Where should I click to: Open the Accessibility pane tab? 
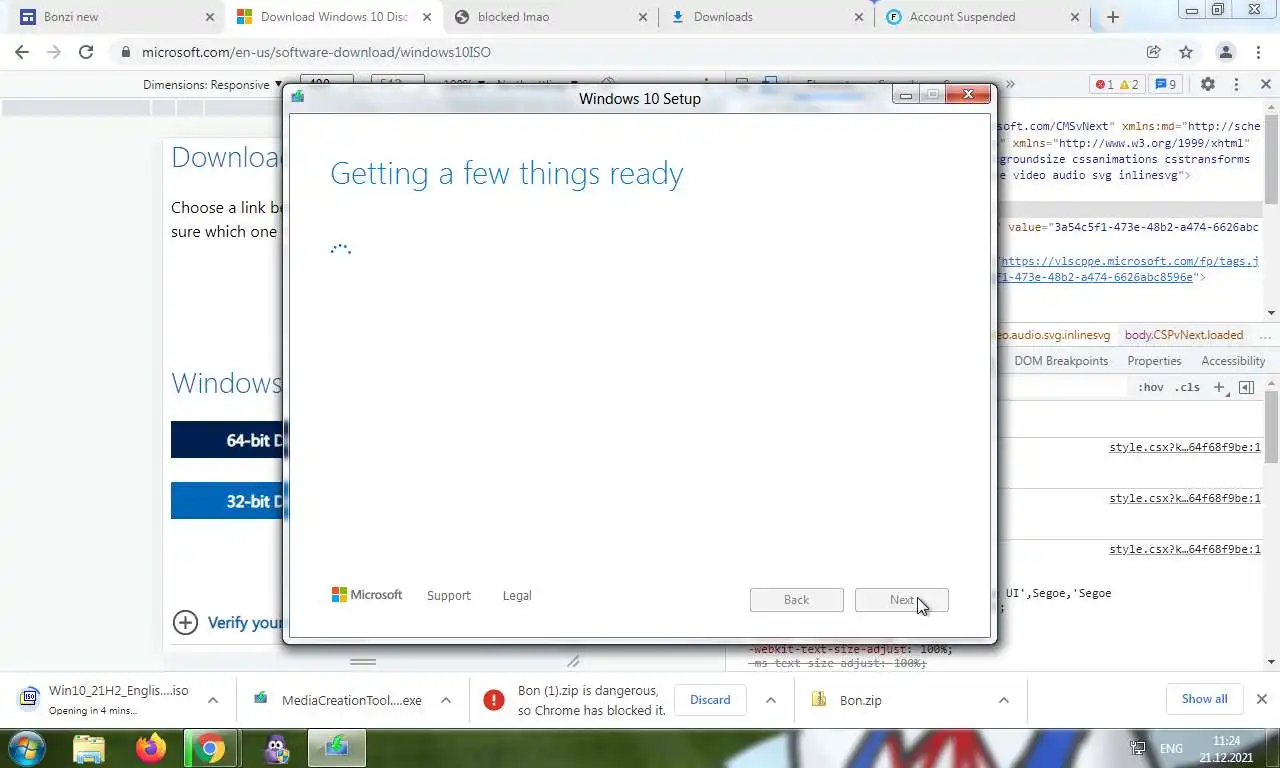click(1233, 361)
